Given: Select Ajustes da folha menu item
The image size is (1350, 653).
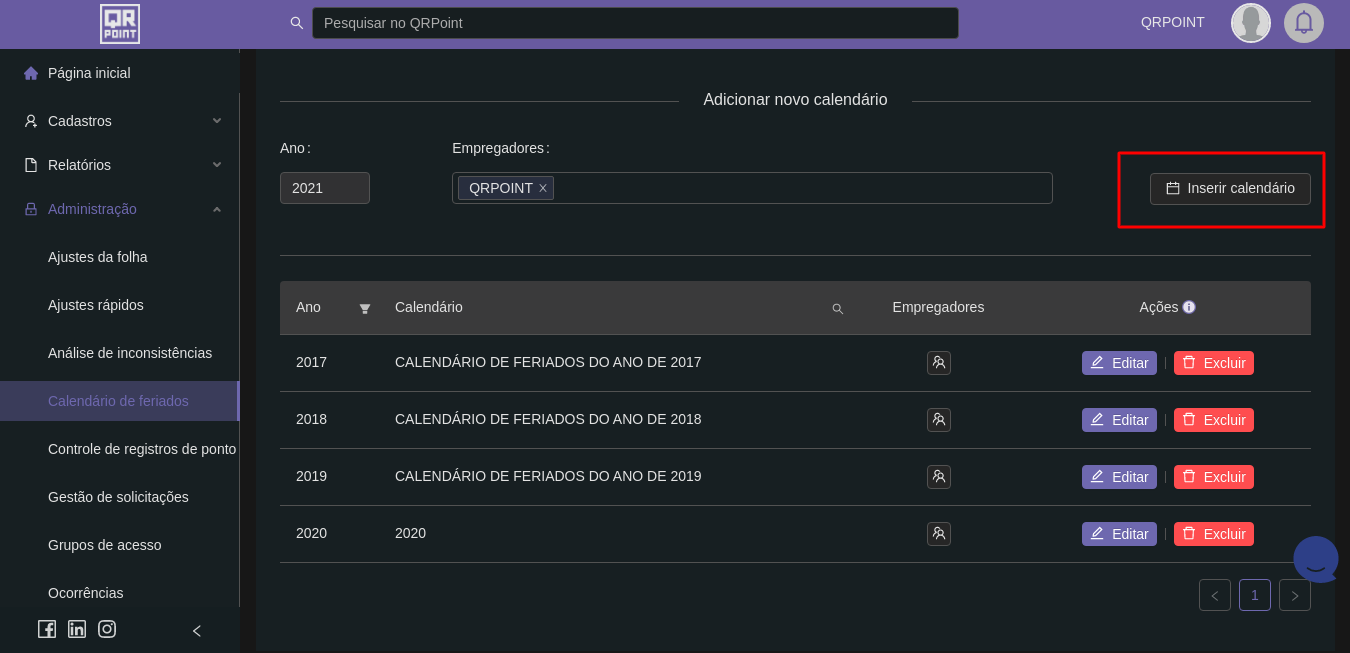Looking at the screenshot, I should click(x=98, y=257).
